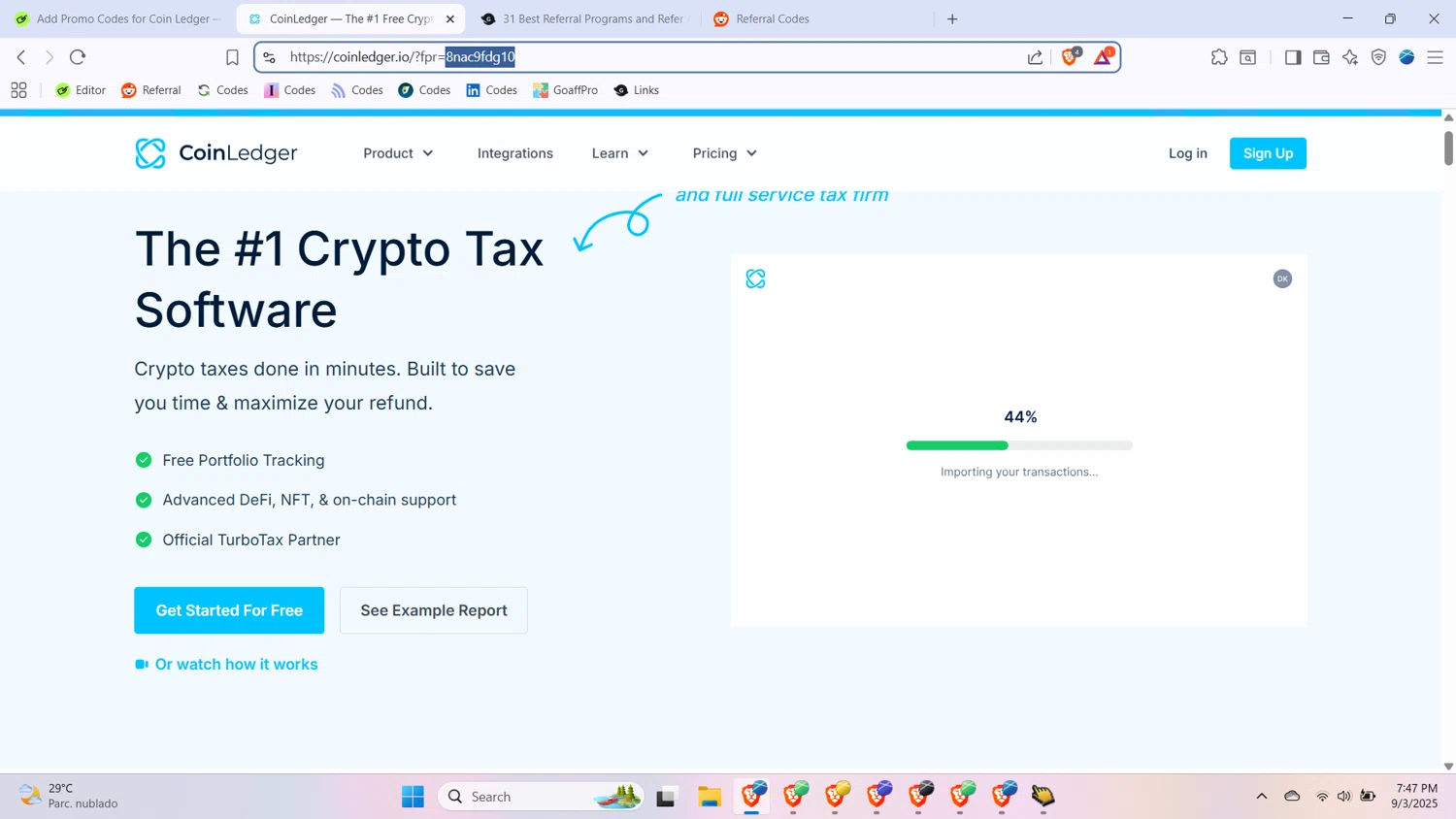Open the Brave Wallet icon
Viewport: 1456px width, 819px height.
[1321, 57]
